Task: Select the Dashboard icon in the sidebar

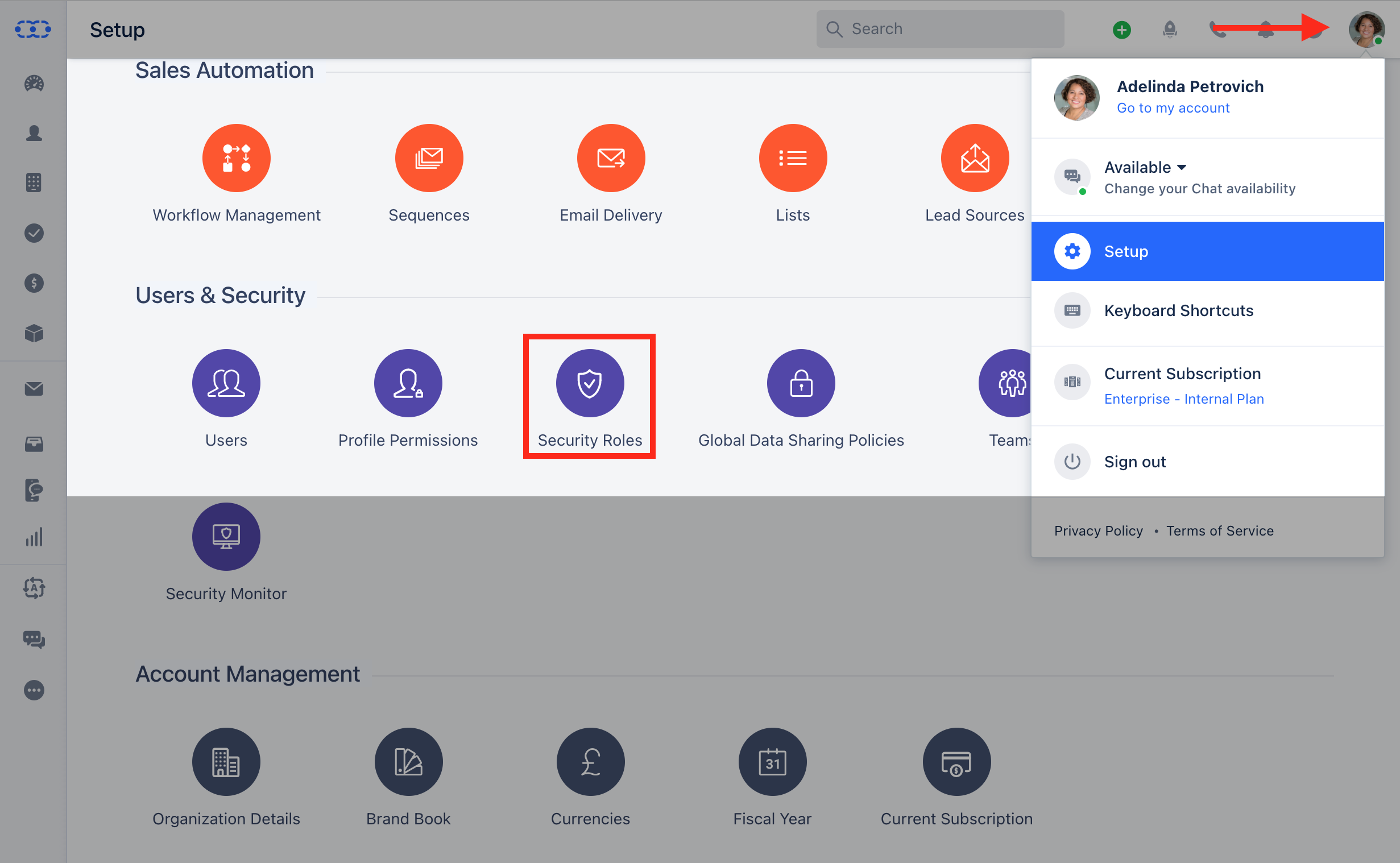Action: coord(34,84)
